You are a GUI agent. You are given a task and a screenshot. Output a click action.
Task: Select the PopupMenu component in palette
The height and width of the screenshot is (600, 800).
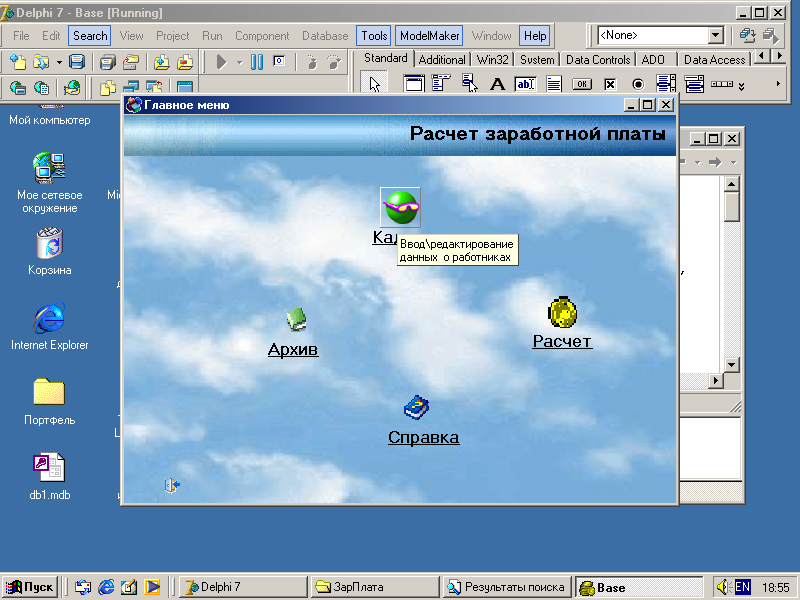point(469,83)
